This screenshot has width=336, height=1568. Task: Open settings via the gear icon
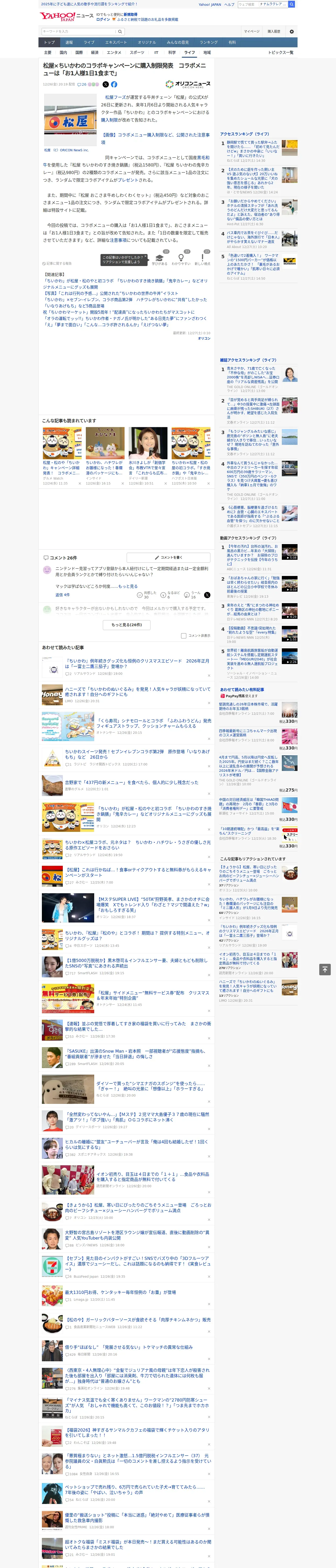(292, 31)
